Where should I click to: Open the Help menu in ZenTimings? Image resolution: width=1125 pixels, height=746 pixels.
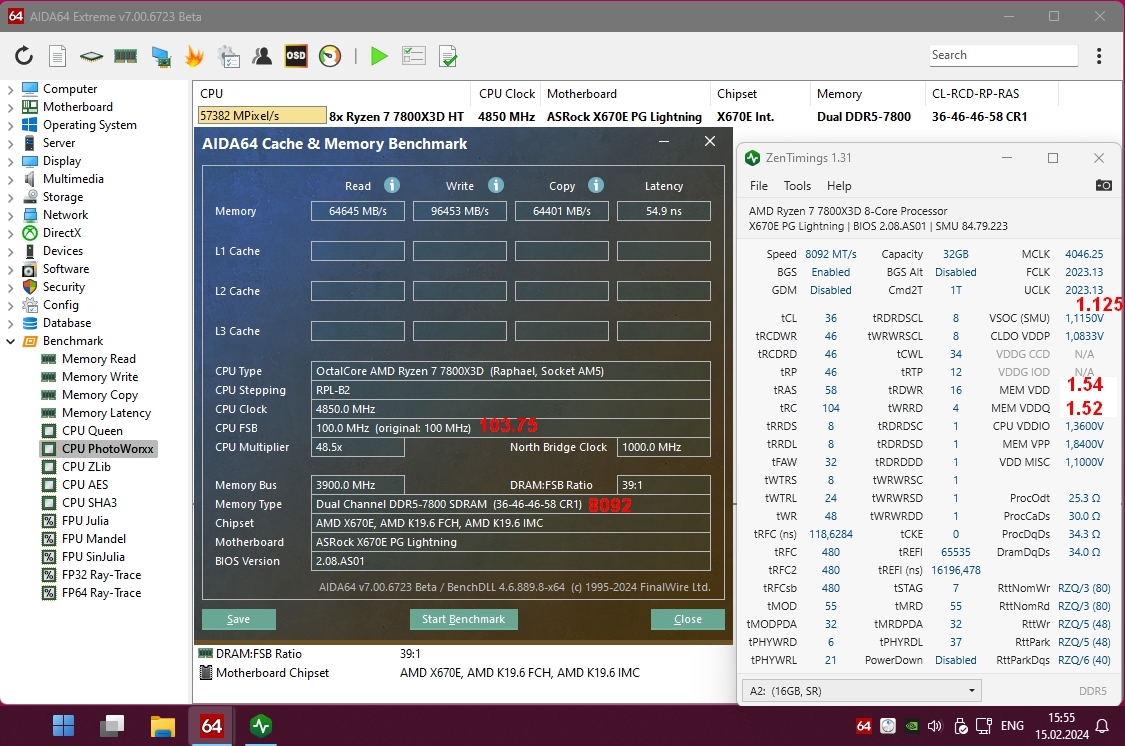click(839, 186)
